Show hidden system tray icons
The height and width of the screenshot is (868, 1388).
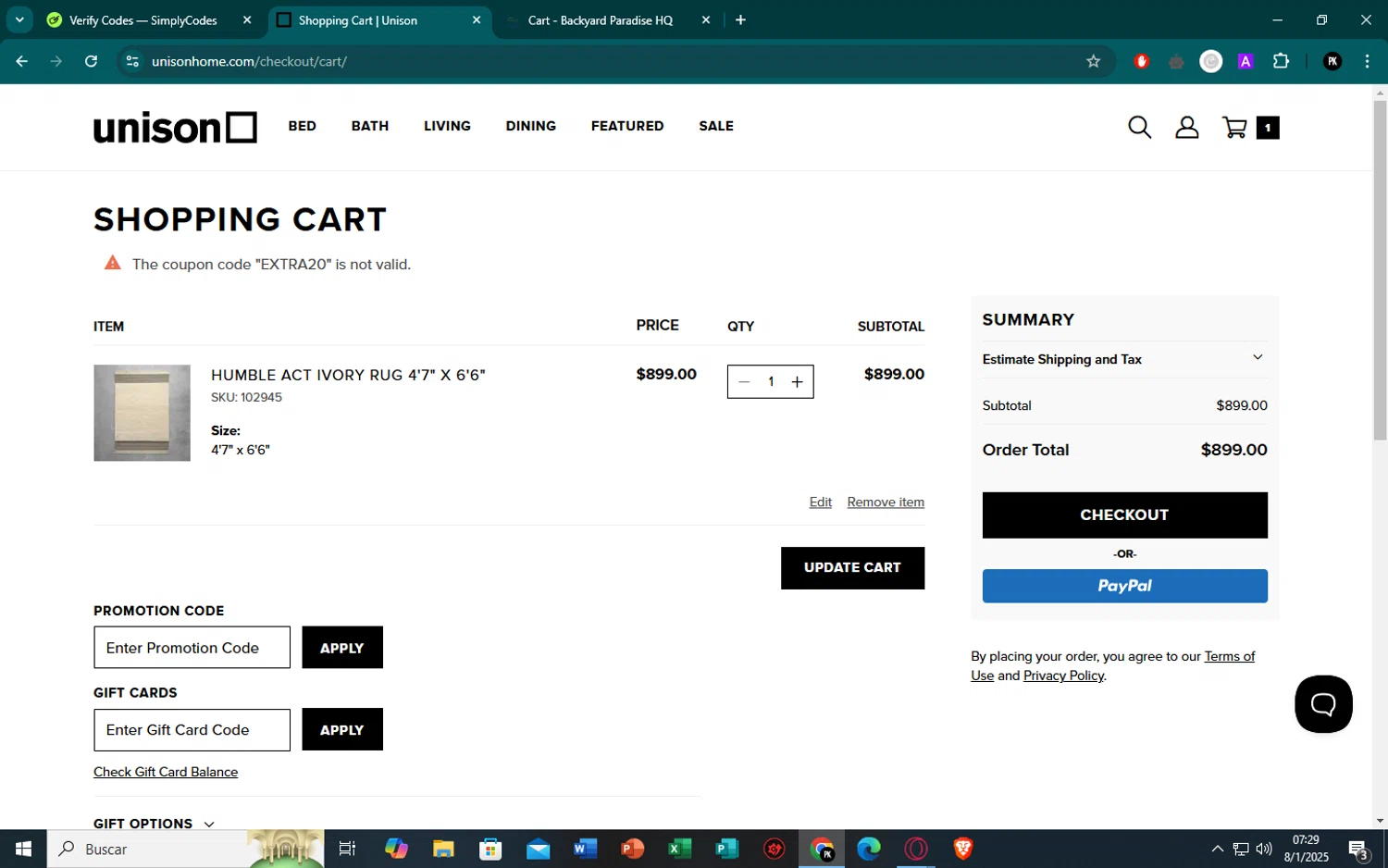pos(1218,849)
